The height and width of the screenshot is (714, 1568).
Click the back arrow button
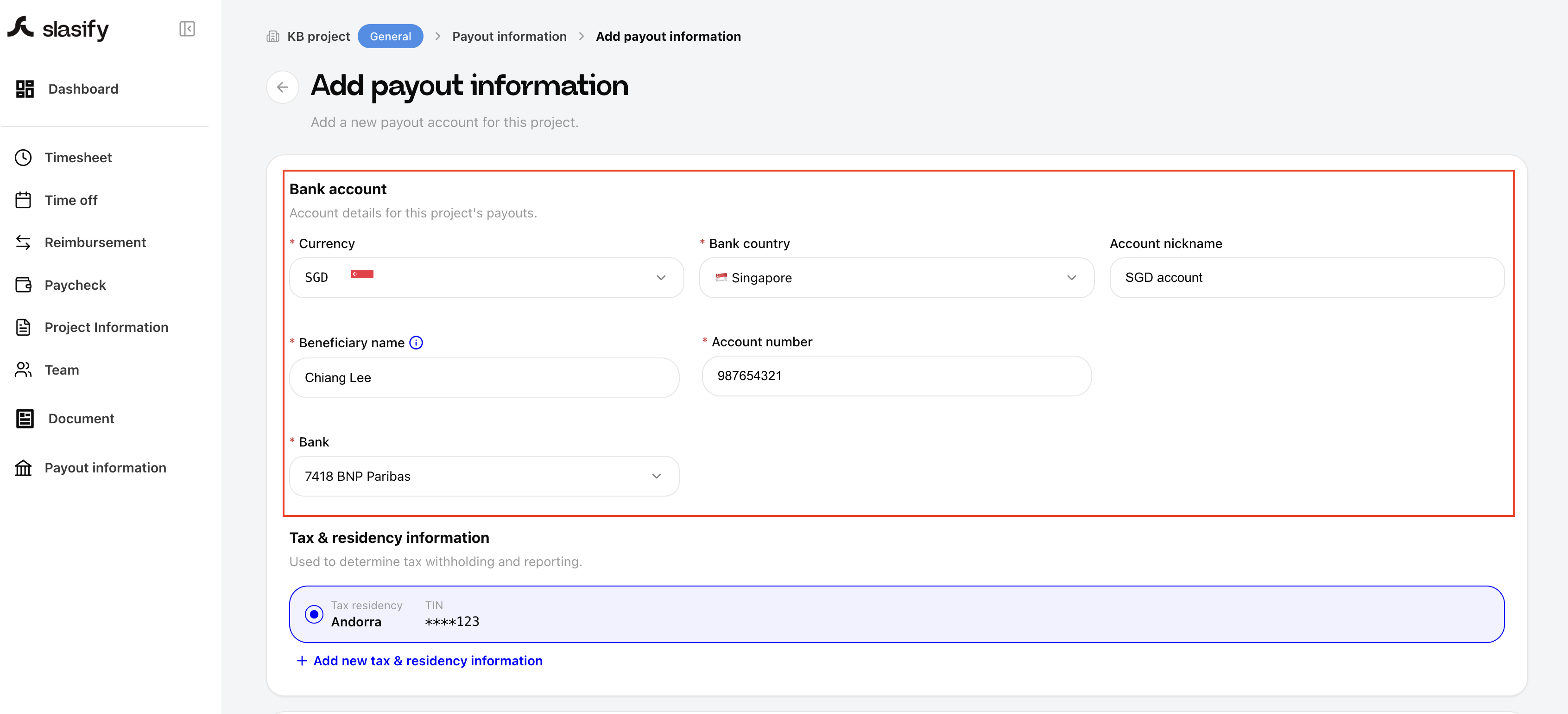[x=283, y=87]
